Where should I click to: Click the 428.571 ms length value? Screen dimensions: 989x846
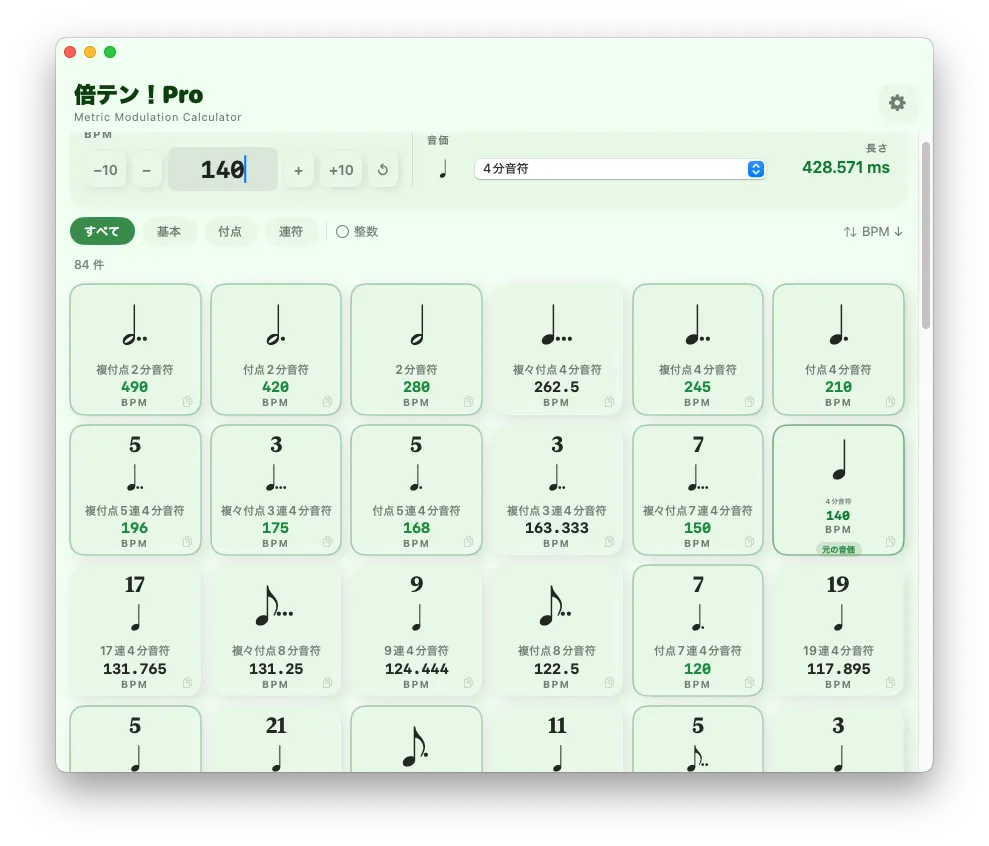coord(846,167)
